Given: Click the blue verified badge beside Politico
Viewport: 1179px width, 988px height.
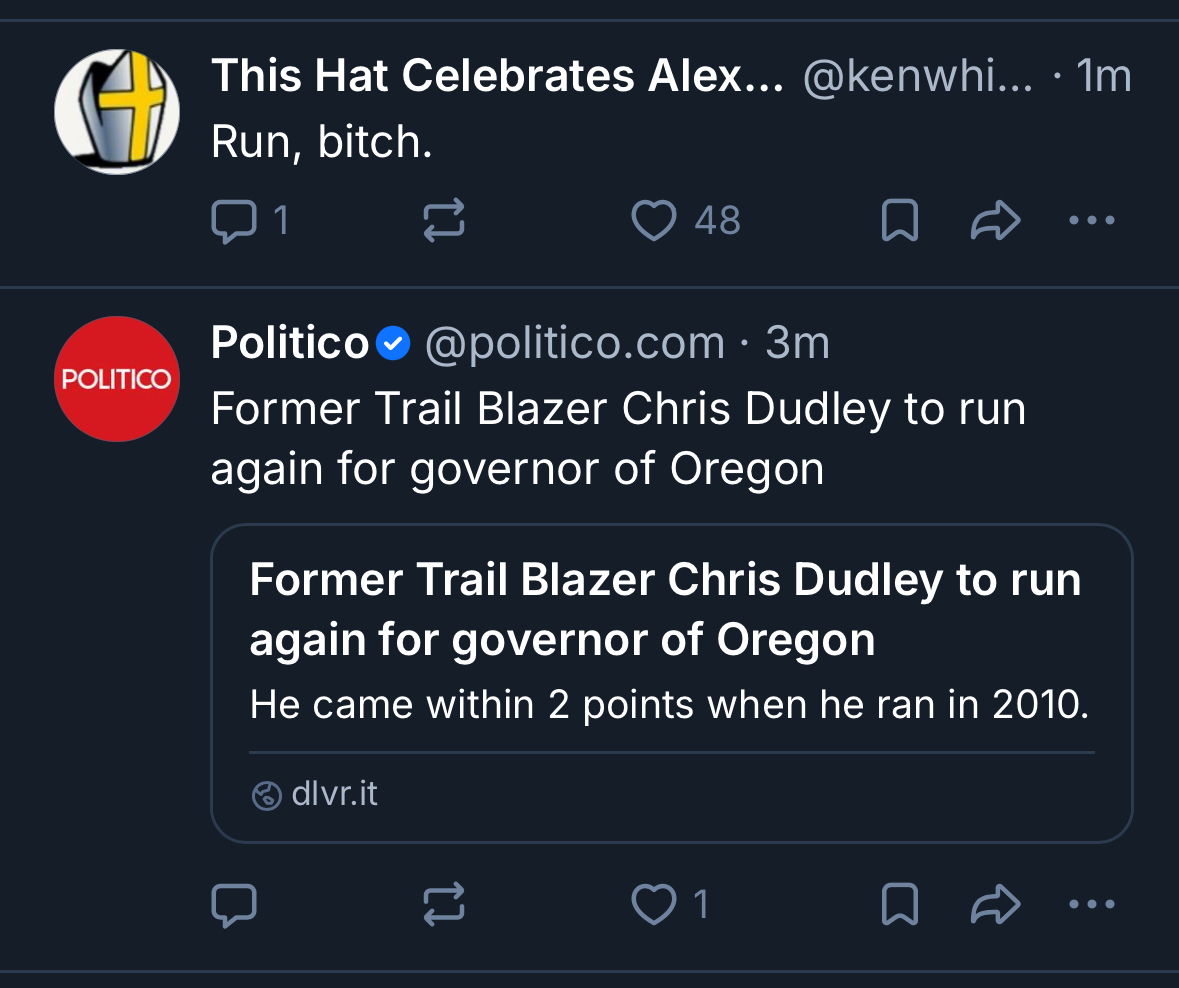Looking at the screenshot, I should point(394,345).
